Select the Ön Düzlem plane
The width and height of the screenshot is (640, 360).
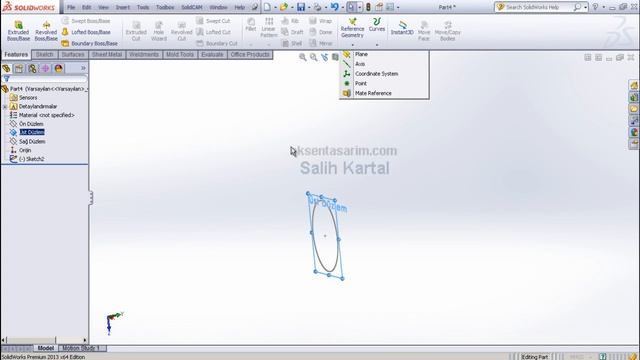[x=31, y=124]
